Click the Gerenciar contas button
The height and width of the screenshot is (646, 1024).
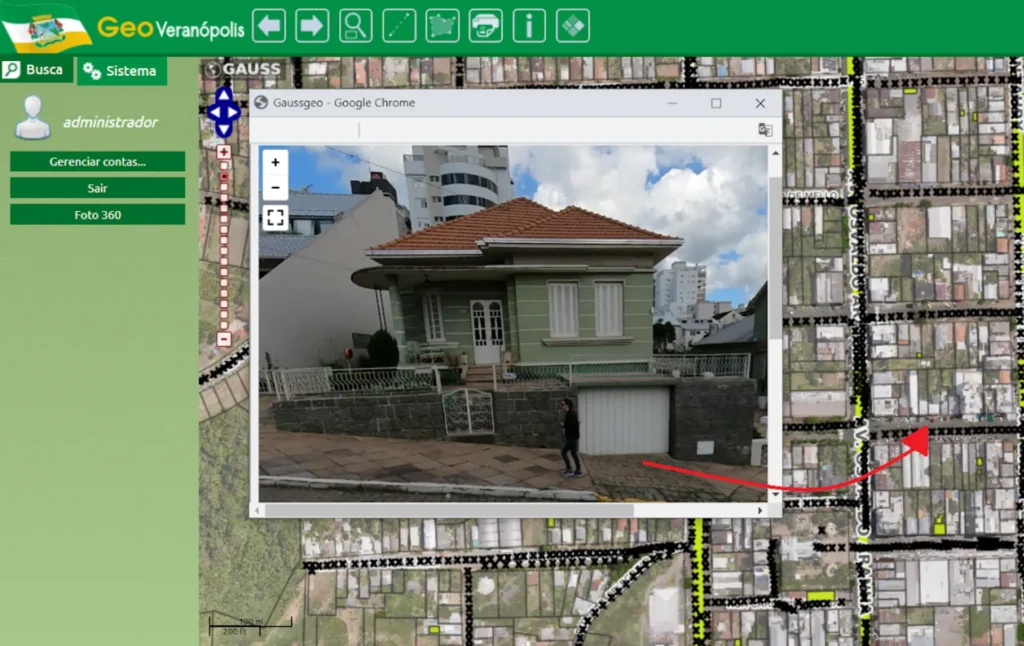(x=97, y=162)
